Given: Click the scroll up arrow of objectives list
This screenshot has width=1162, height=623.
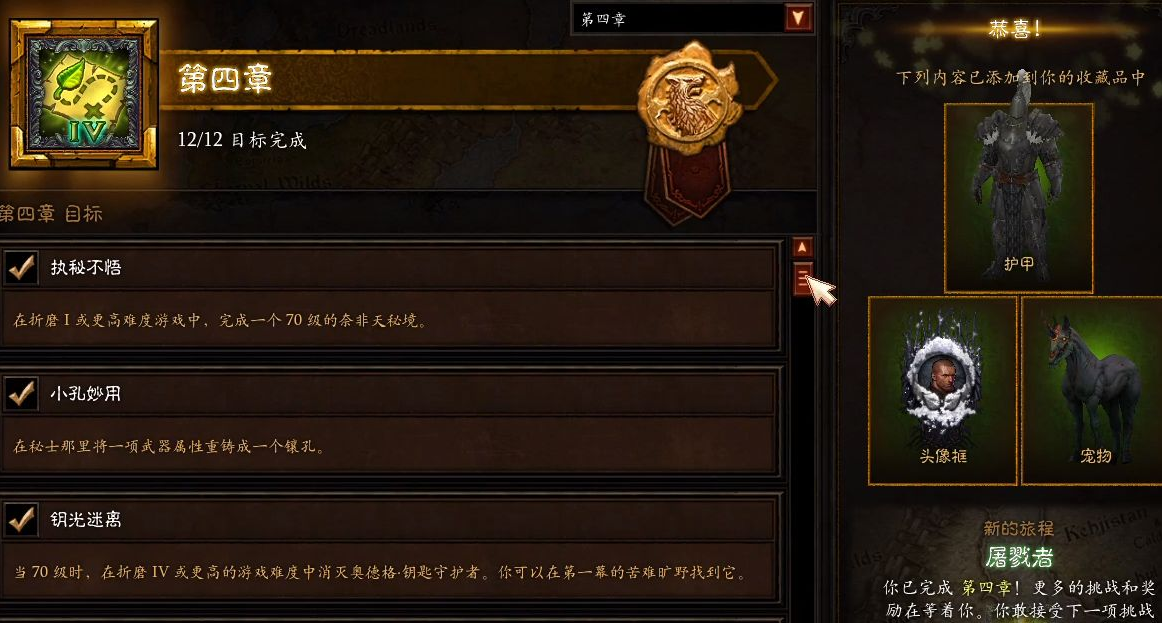Looking at the screenshot, I should 802,247.
